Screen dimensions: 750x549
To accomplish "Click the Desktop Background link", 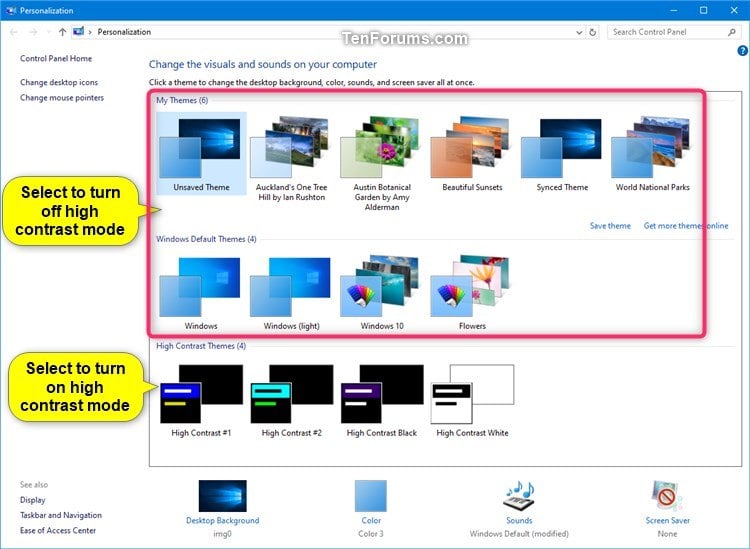I will point(222,520).
